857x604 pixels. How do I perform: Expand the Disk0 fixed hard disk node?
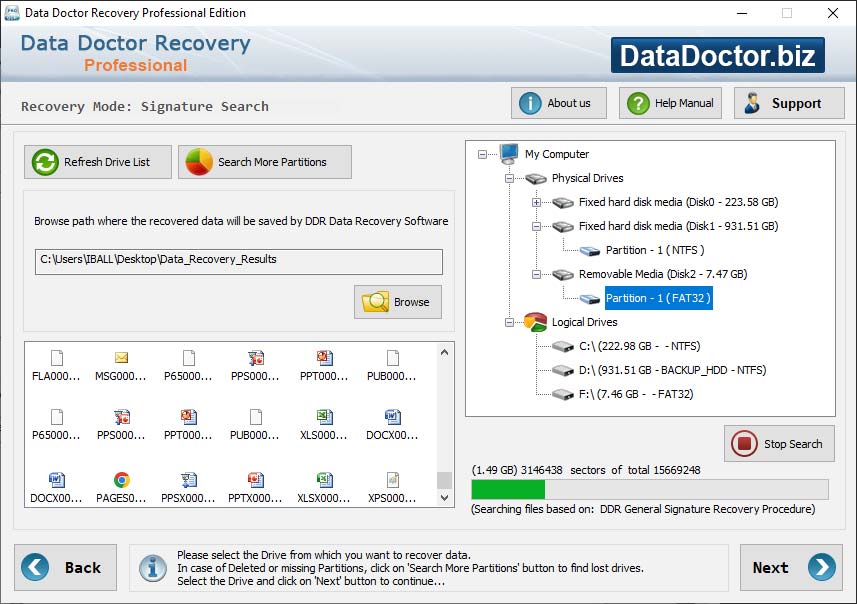point(537,202)
